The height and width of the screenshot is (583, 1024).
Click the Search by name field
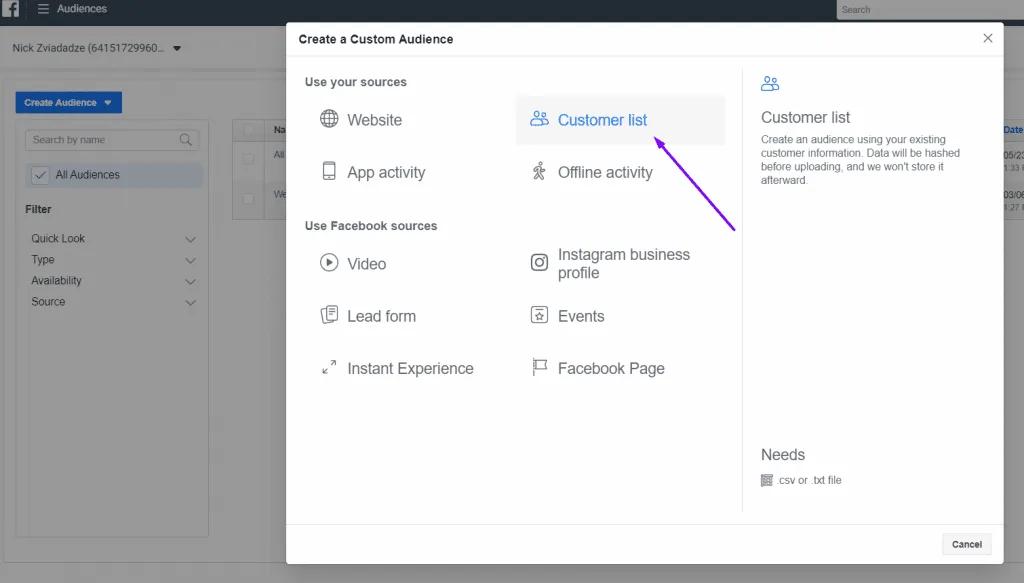point(112,140)
